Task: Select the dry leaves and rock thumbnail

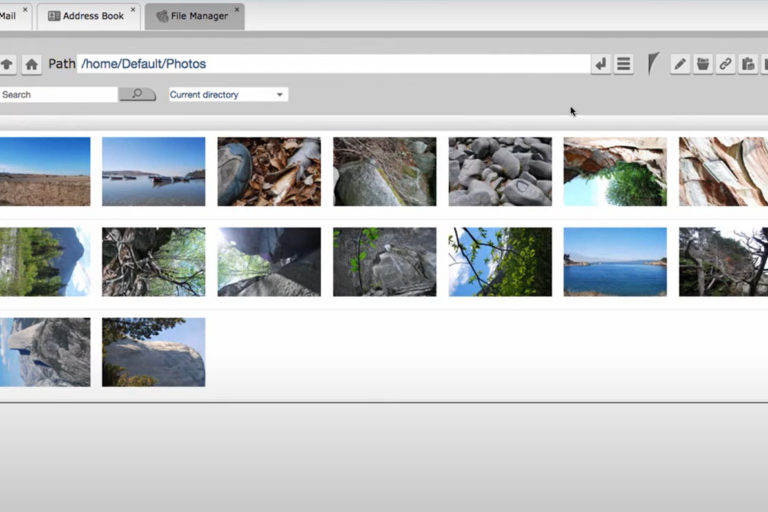Action: (269, 171)
